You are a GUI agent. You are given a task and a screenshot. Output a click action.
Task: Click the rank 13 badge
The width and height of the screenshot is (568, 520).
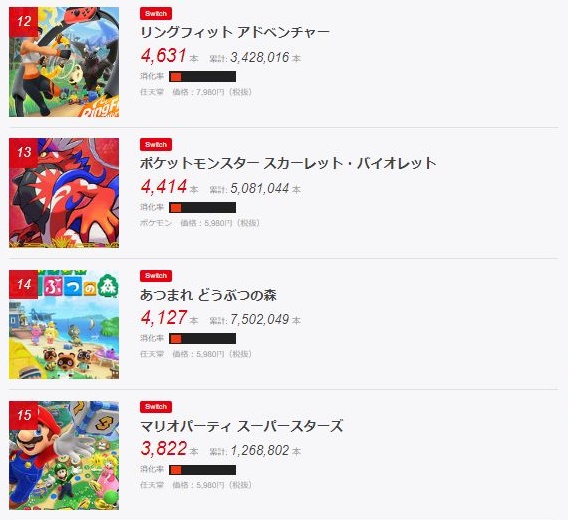coord(24,153)
